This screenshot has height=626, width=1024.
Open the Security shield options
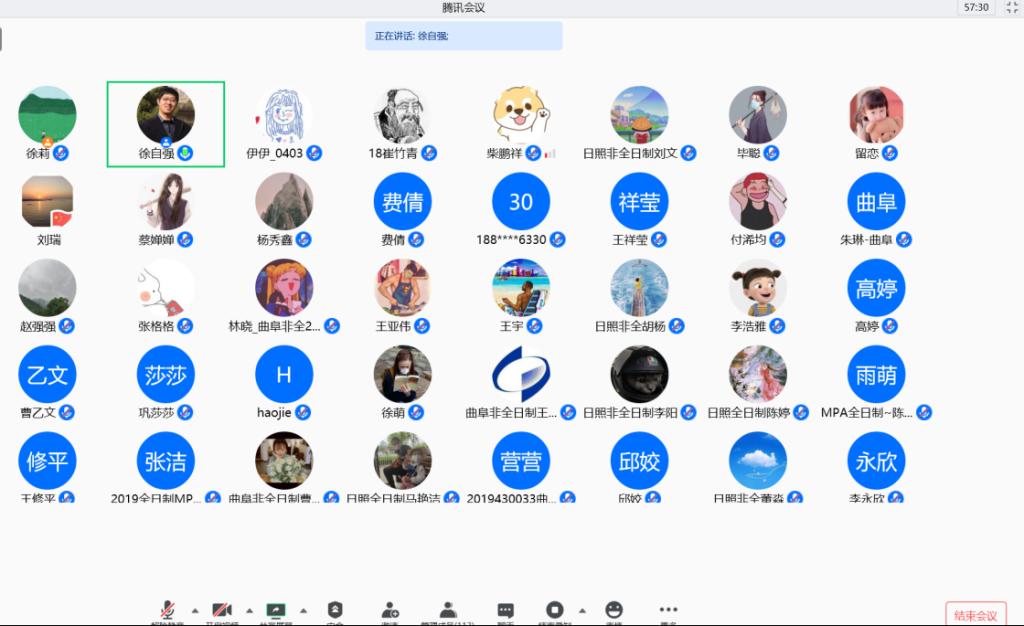(335, 610)
